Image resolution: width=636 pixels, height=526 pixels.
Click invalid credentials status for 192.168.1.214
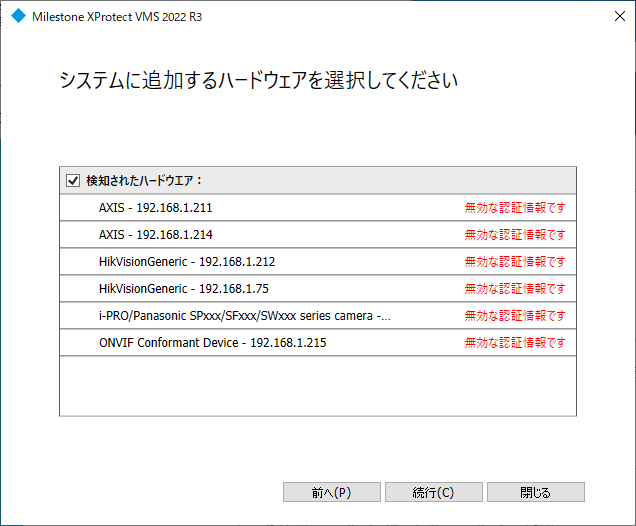coord(515,234)
